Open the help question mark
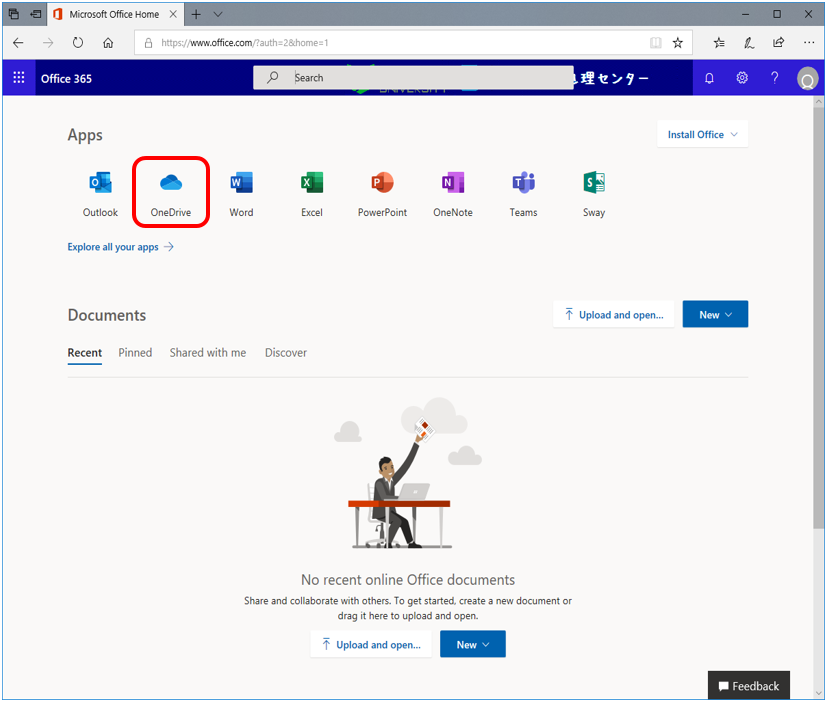The height and width of the screenshot is (702, 827). [x=774, y=78]
